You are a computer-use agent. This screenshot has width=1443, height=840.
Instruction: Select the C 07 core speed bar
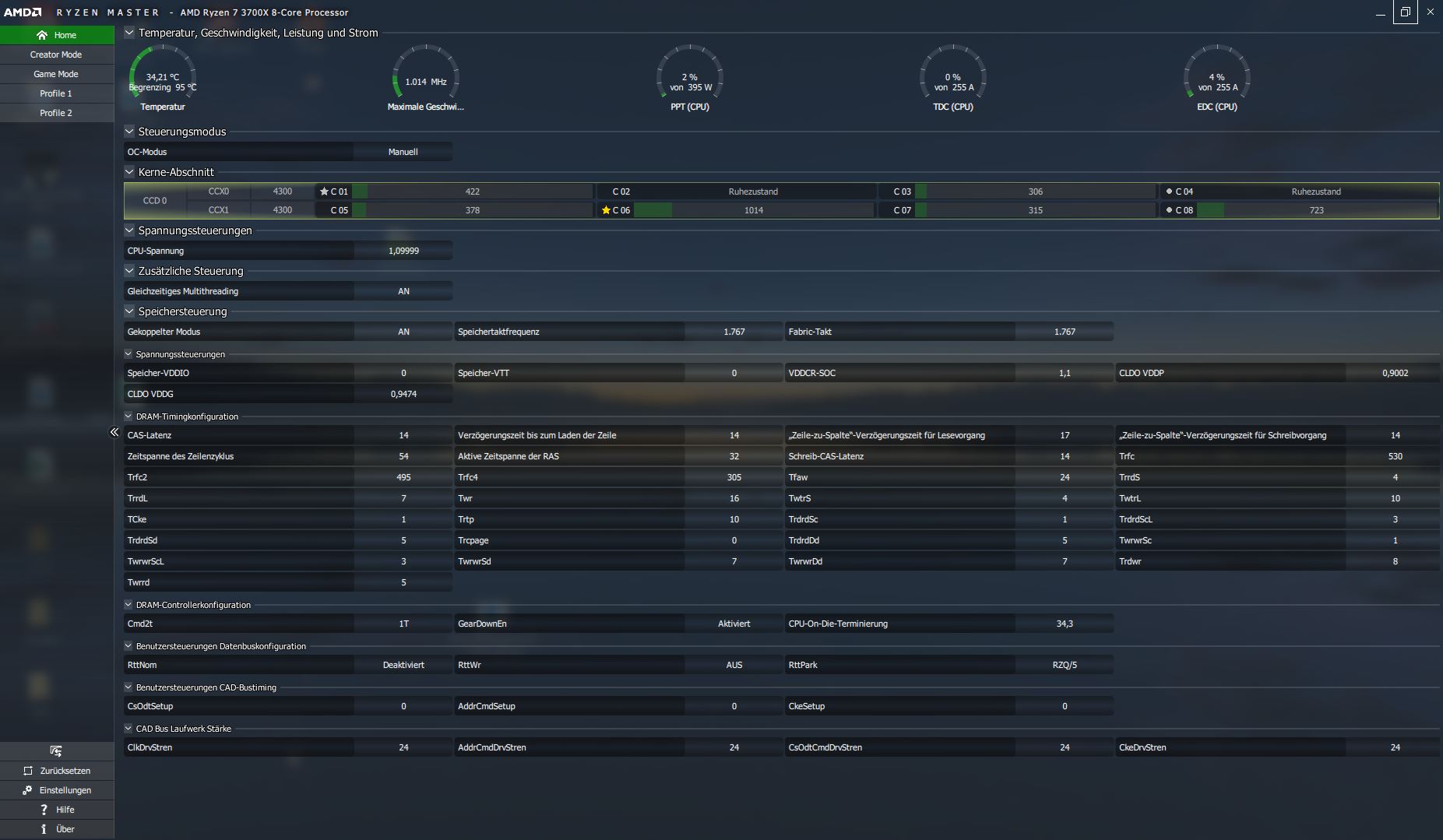point(1036,210)
